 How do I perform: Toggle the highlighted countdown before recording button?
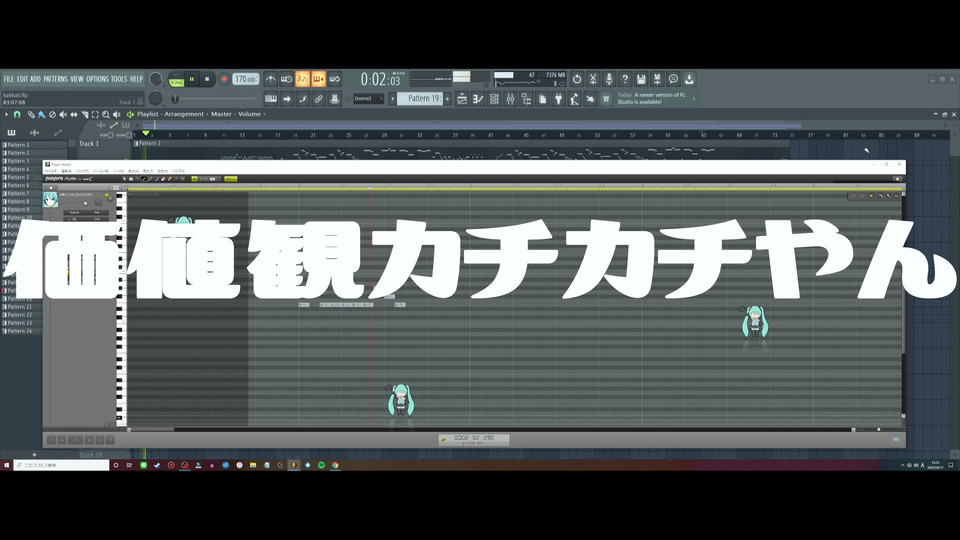pos(302,79)
